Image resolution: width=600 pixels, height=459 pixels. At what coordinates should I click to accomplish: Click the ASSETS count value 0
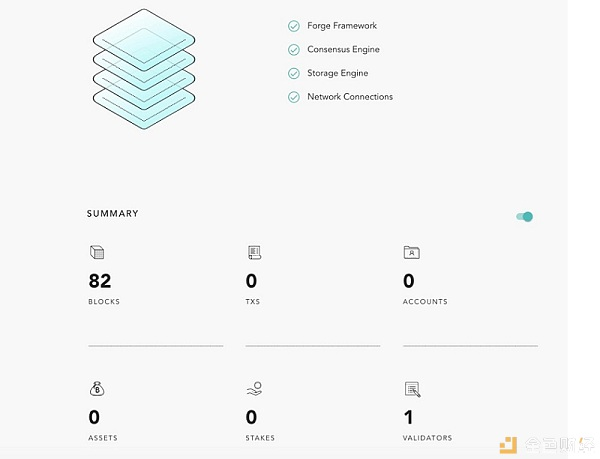coord(94,417)
